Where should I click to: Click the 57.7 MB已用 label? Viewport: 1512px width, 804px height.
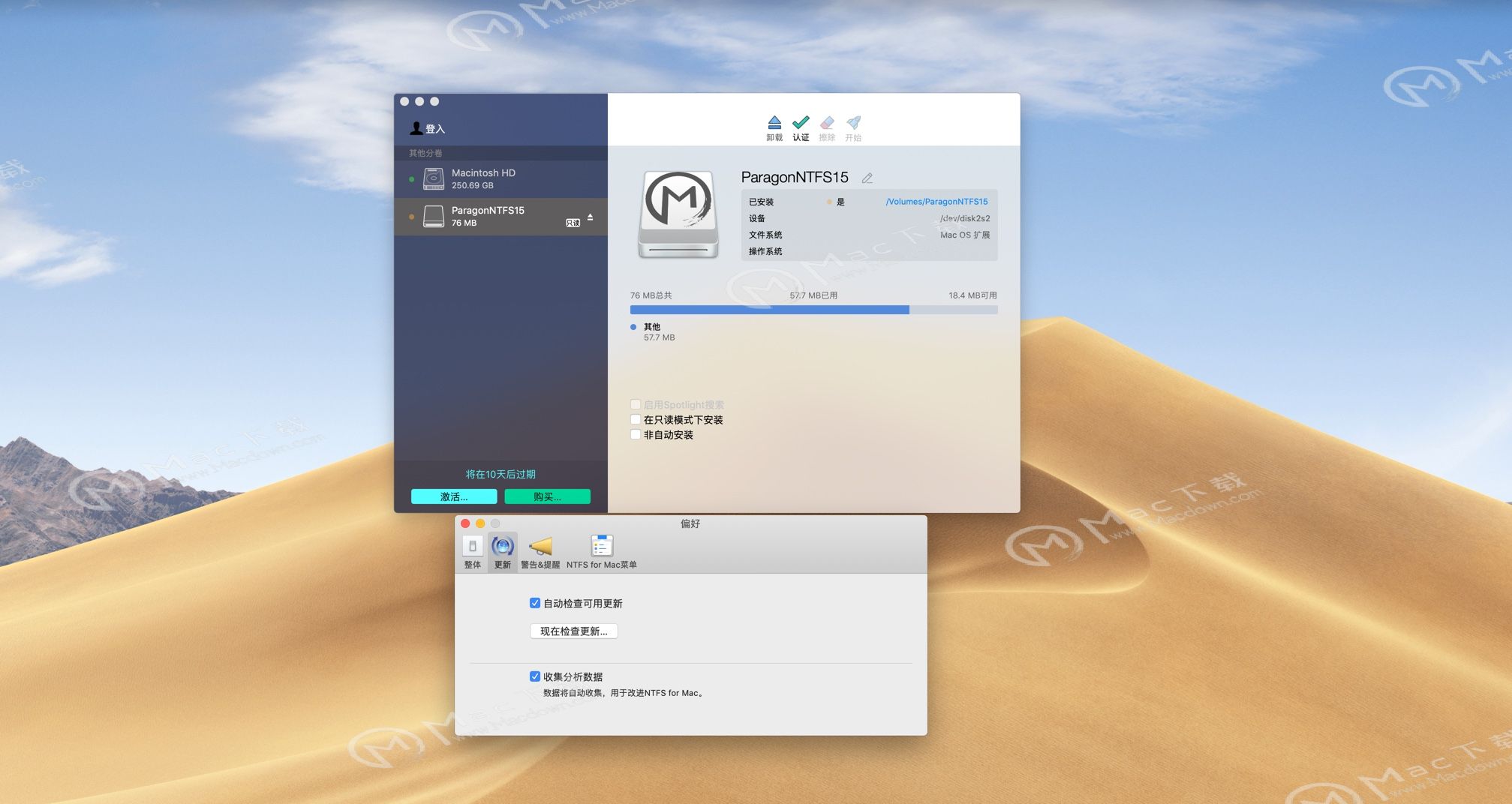(x=813, y=295)
